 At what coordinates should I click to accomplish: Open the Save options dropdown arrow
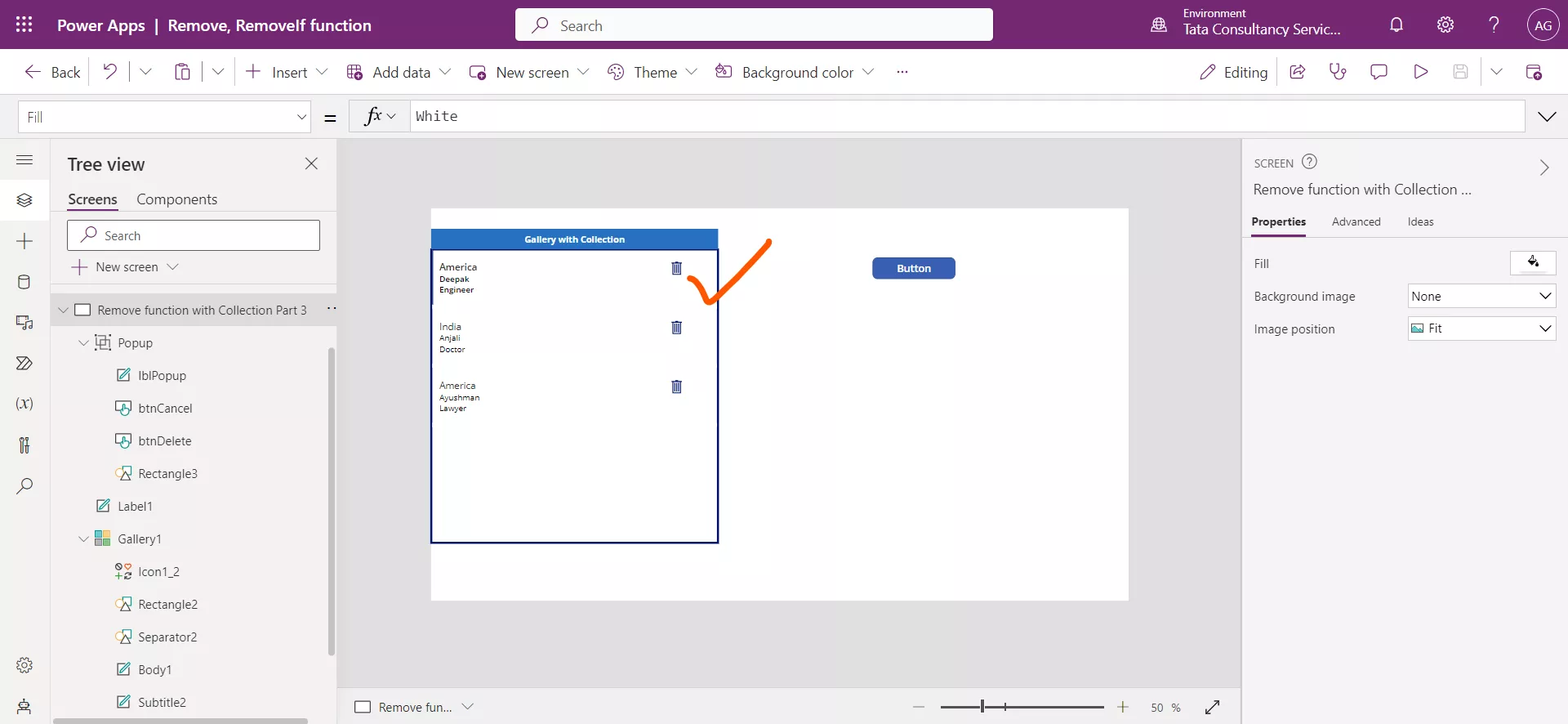pos(1496,72)
